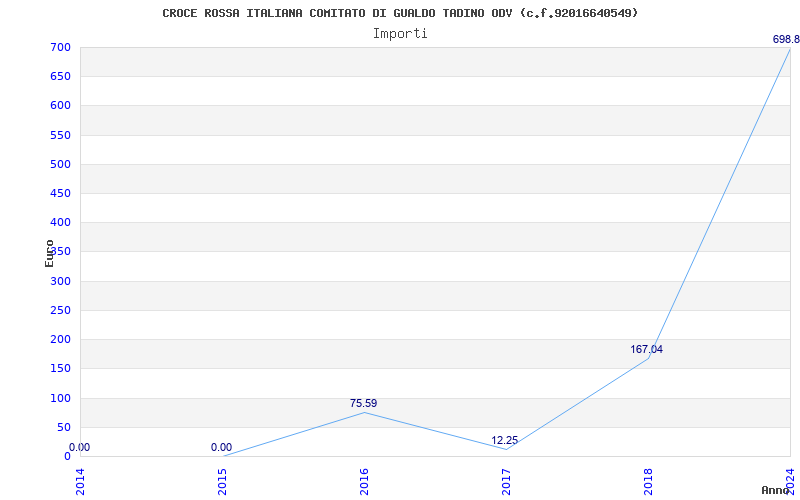This screenshot has width=800, height=500.
Task: Click the 2017 x-axis year label
Action: coord(506,482)
